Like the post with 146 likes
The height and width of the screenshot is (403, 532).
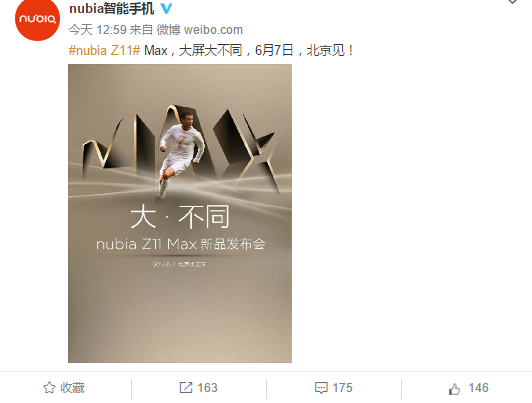(478, 388)
